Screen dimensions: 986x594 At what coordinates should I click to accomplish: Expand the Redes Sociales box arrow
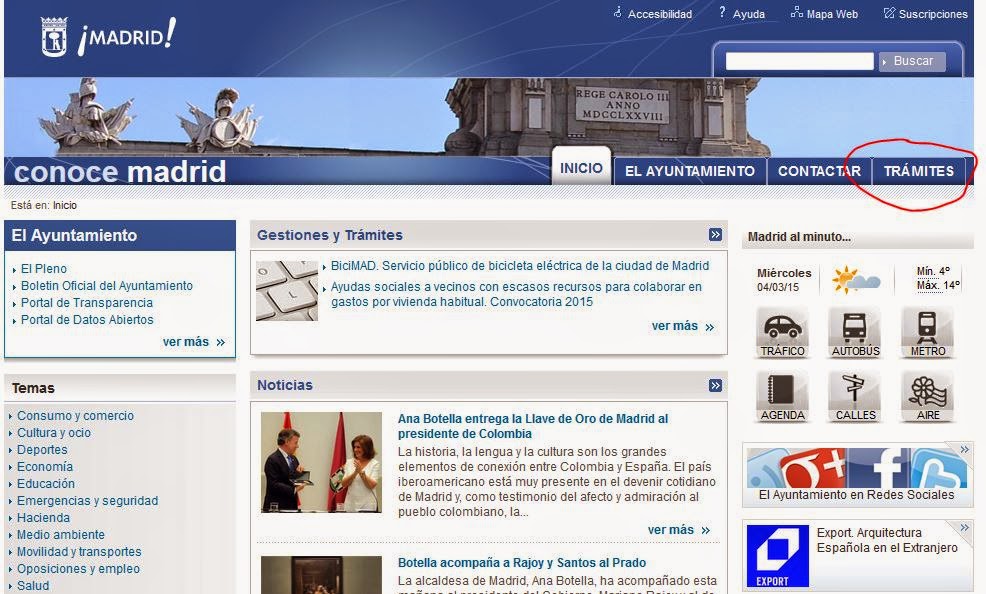pos(965,449)
